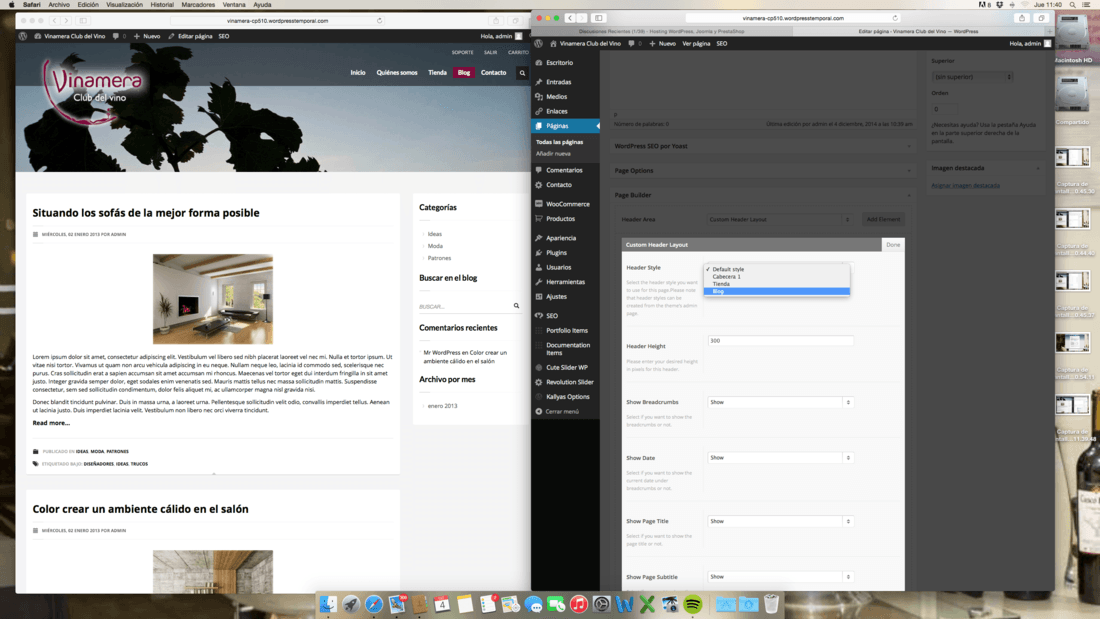The image size is (1100, 619).
Task: Open the Read more link of the sofás post
Action: coord(51,423)
